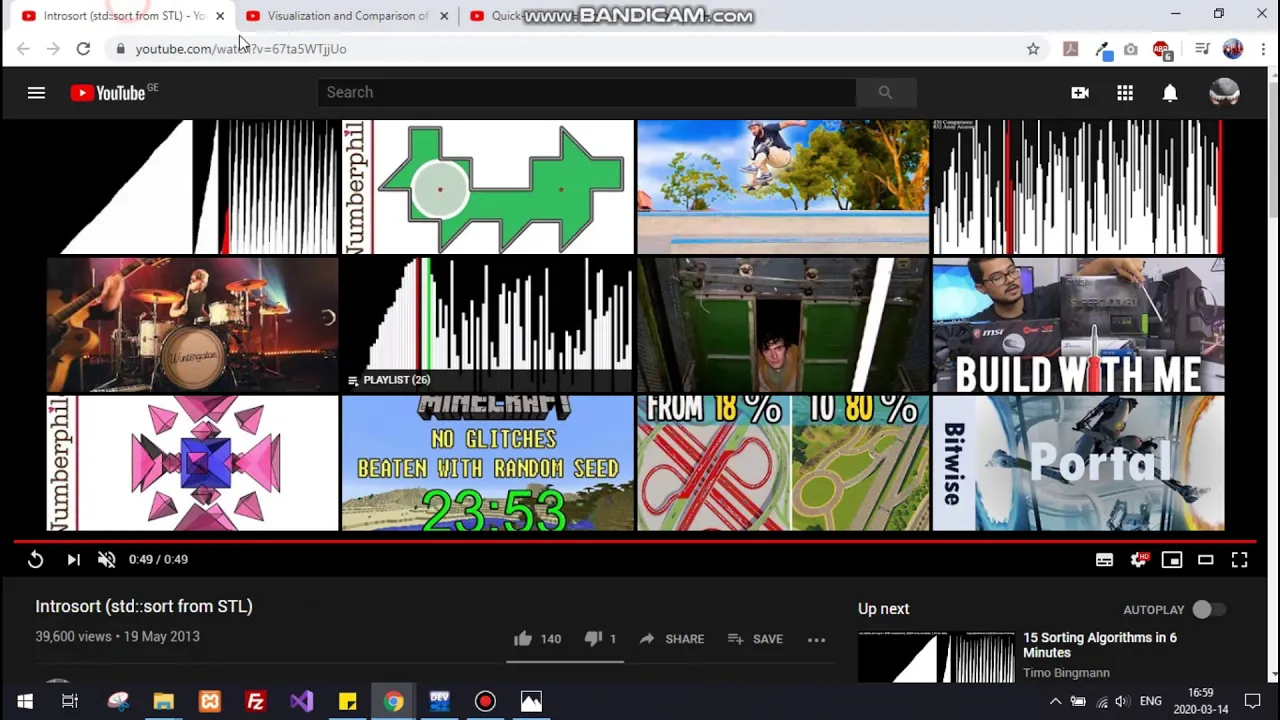
Task: Open Timo Bingmann channel link
Action: 1066,673
